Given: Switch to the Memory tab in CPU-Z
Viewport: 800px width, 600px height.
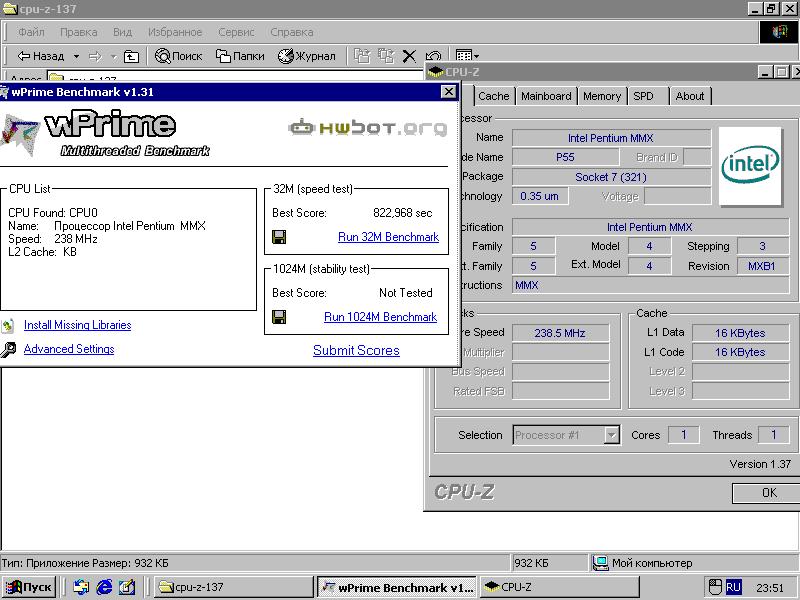Looking at the screenshot, I should [x=602, y=96].
